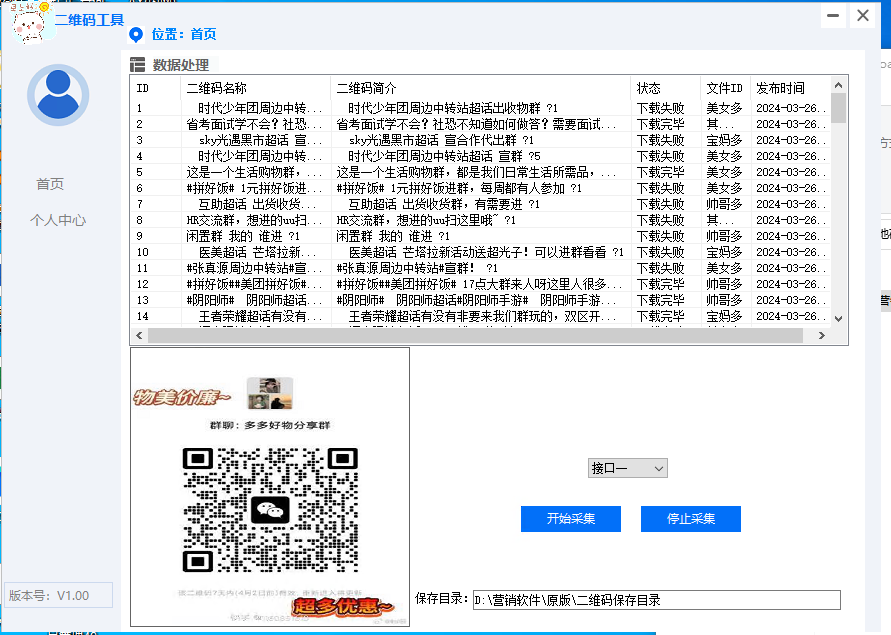Screen dimensions: 891x635
Task: Select row 8 HR交流群 description
Action: 426,220
